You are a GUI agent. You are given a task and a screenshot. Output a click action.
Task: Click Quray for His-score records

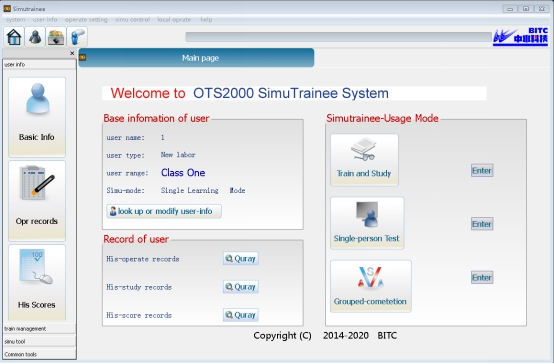pyautogui.click(x=241, y=315)
